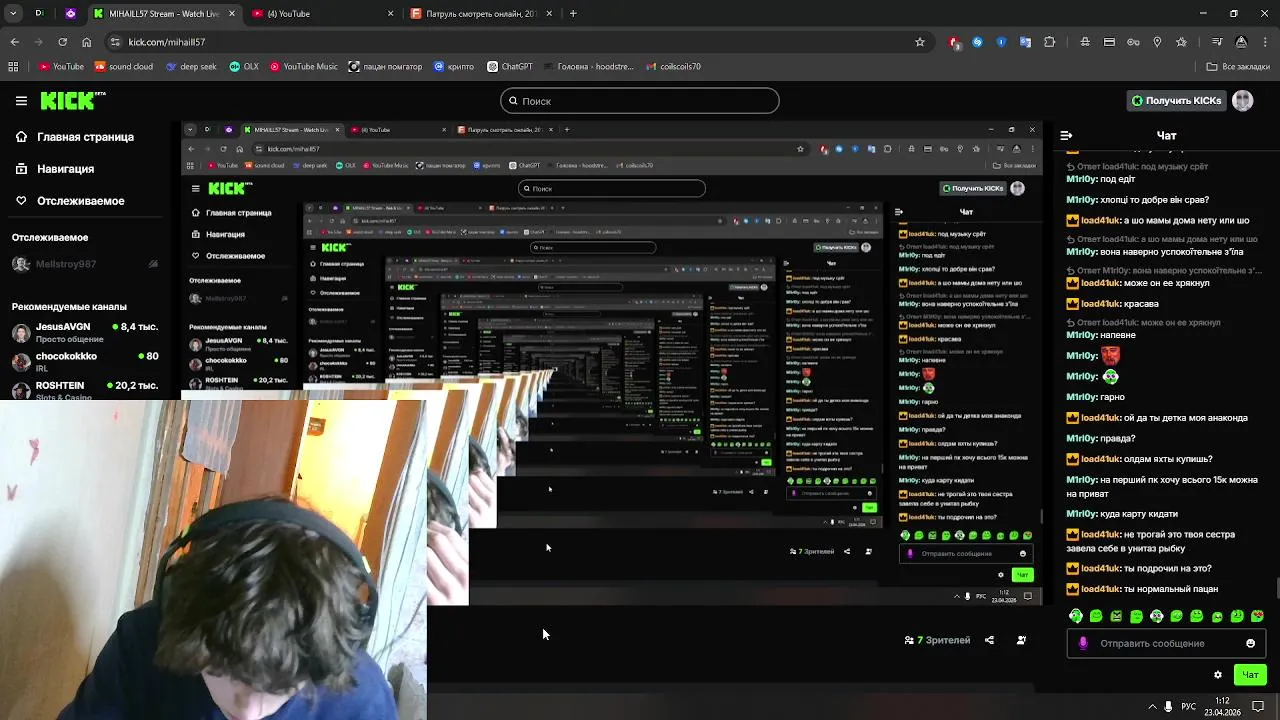
Task: Open the apps grid in bookmarks bar
Action: pos(13,67)
